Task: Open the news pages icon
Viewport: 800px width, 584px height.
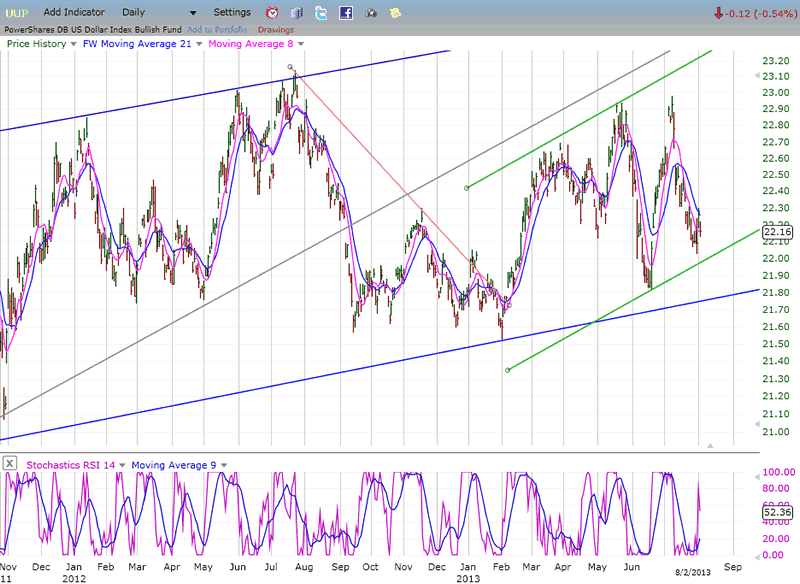Action: (x=297, y=13)
